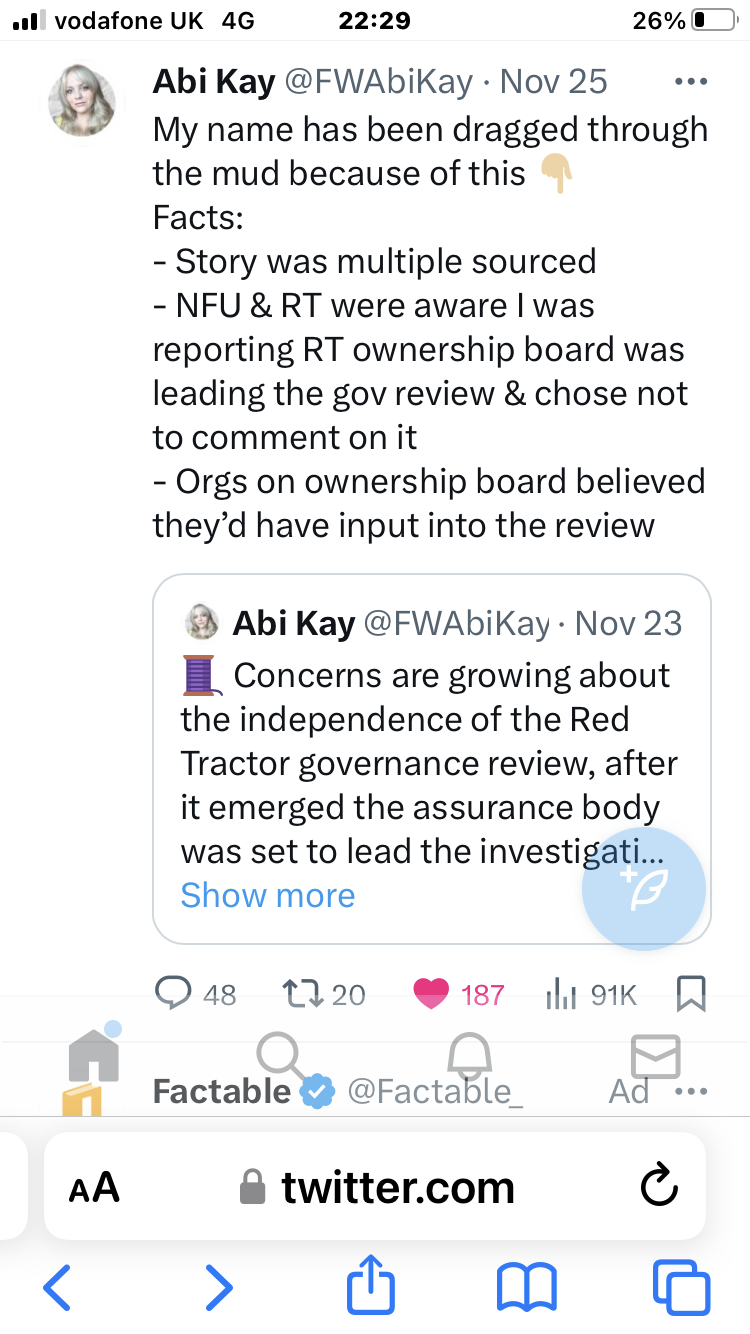The height and width of the screenshot is (1334, 750).
Task: Open the reply composer via the reply icon
Action: 175,994
